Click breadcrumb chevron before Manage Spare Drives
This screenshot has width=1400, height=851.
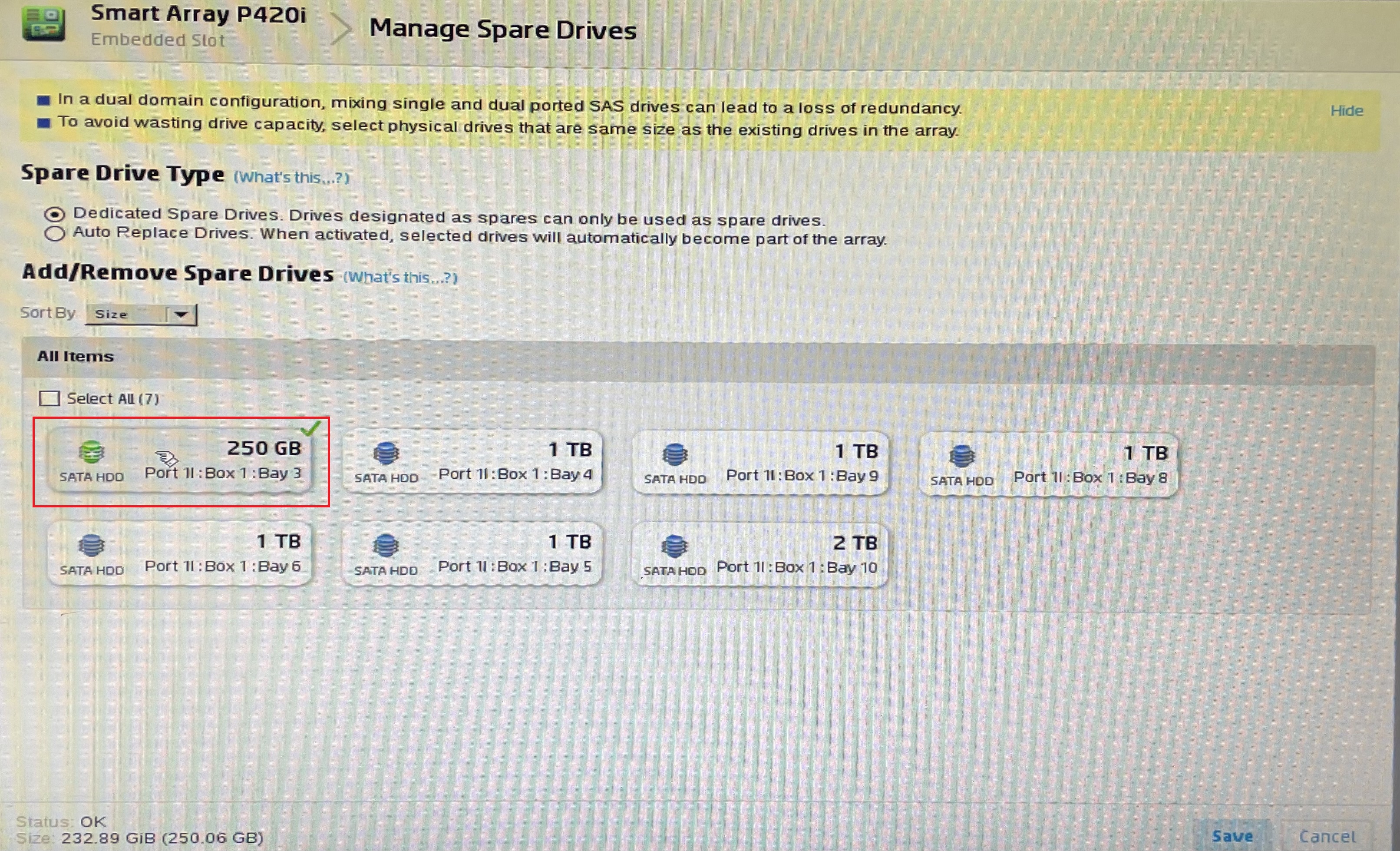(340, 28)
